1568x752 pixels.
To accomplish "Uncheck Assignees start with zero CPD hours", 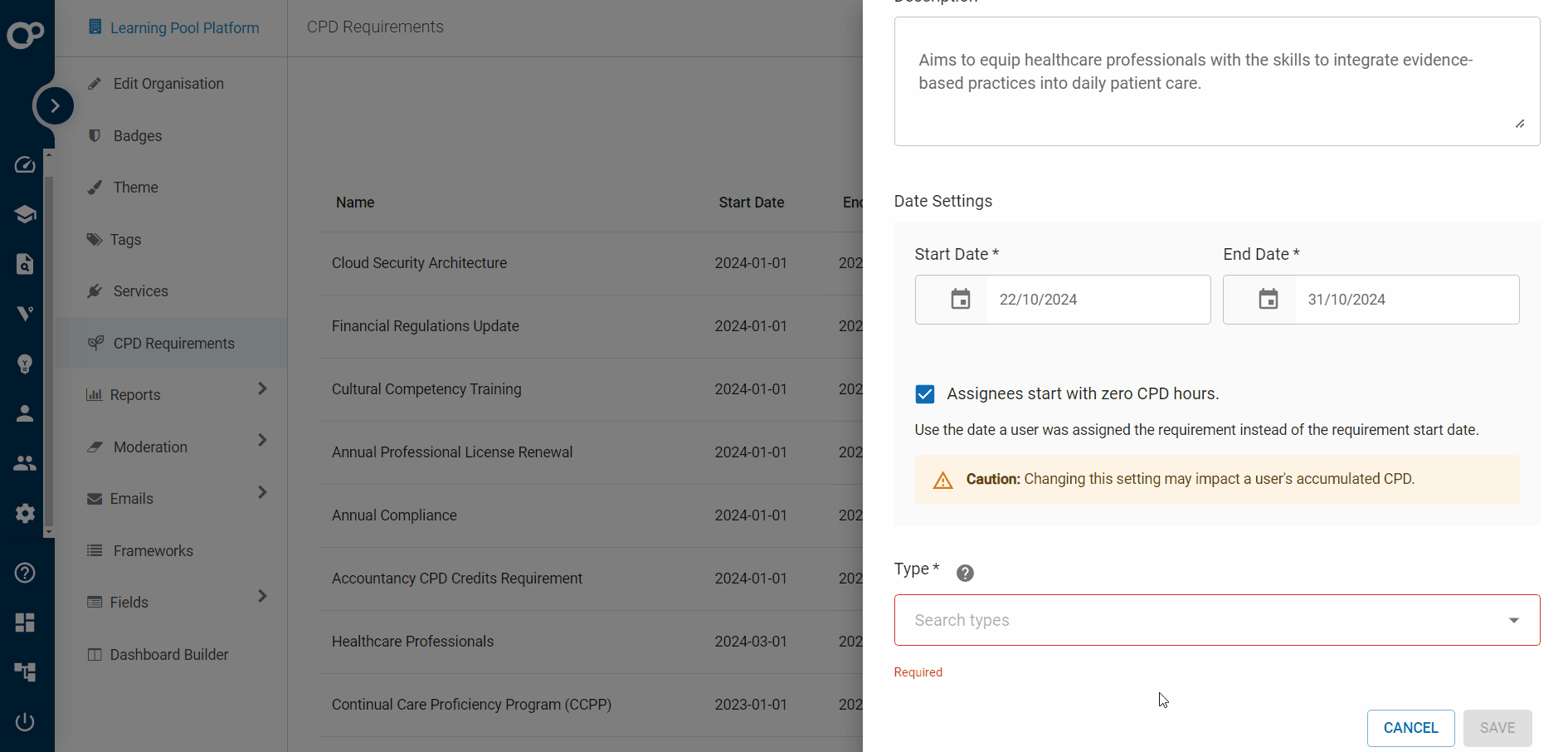I will pos(925,394).
